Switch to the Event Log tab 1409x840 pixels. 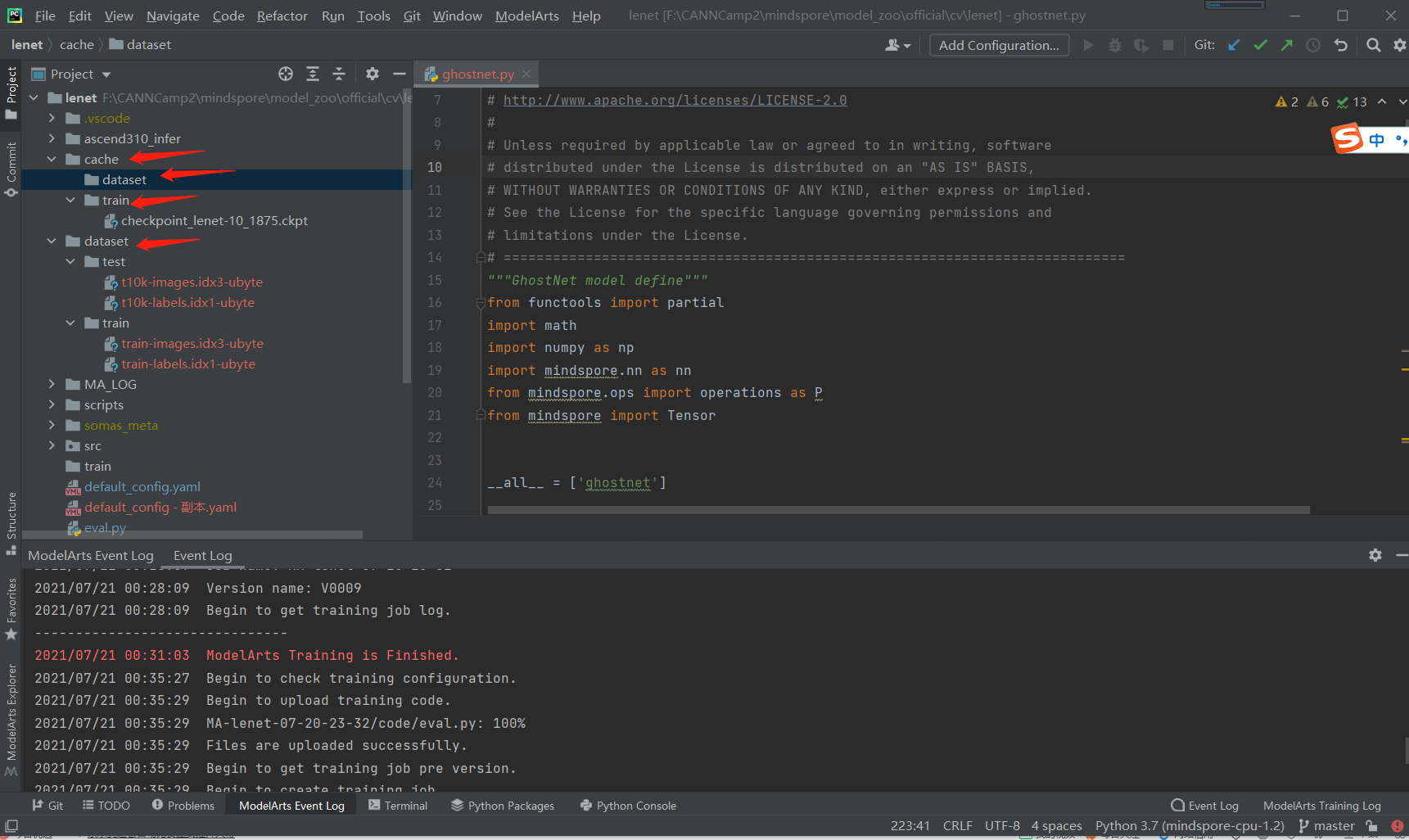202,555
